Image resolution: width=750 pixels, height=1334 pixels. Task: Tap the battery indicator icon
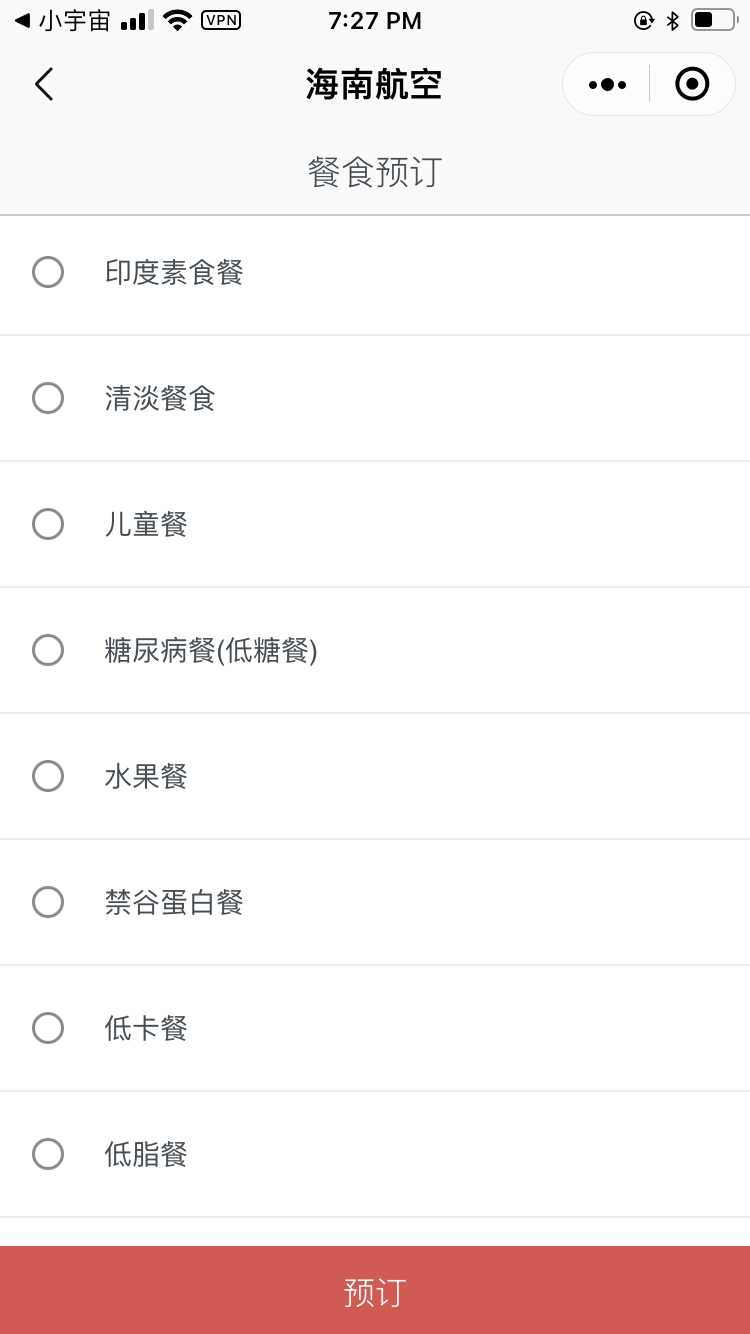tap(713, 20)
